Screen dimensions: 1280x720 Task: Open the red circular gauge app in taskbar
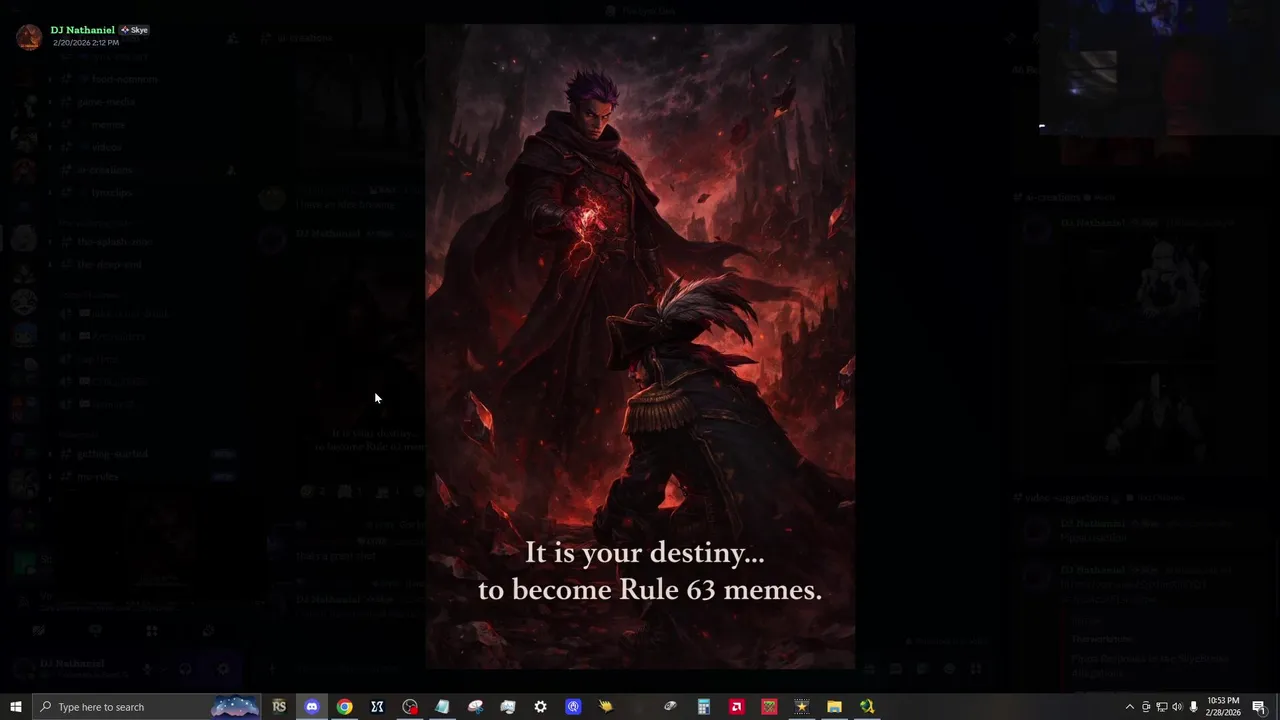(x=410, y=707)
